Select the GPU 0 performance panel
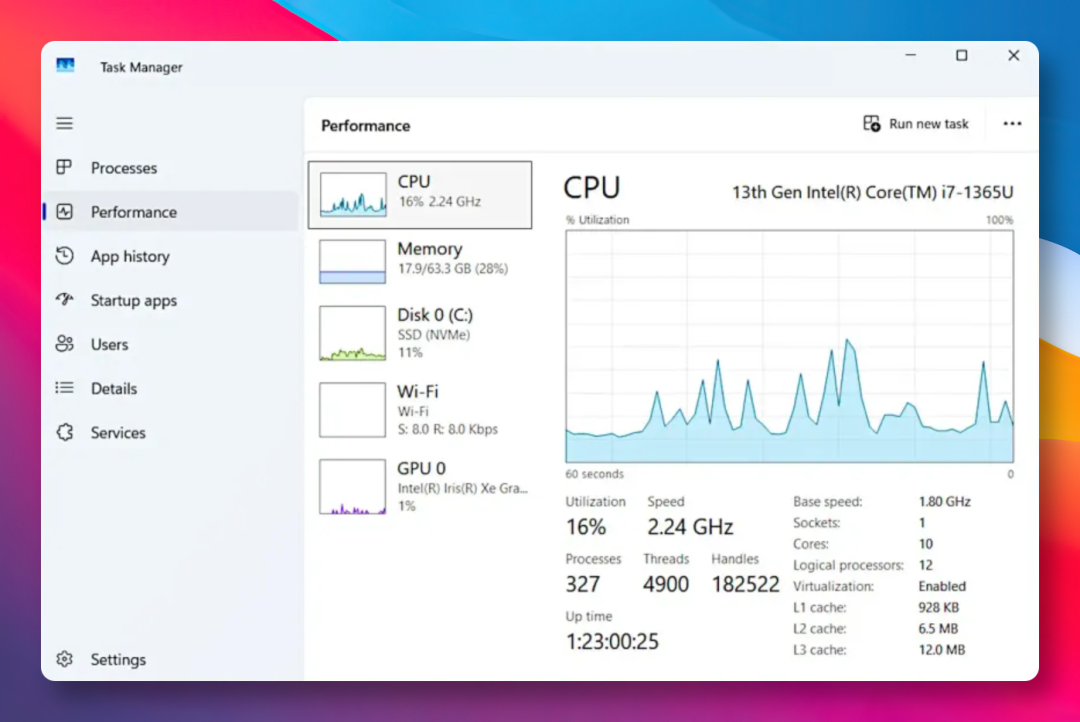Viewport: 1080px width, 722px height. coord(420,486)
